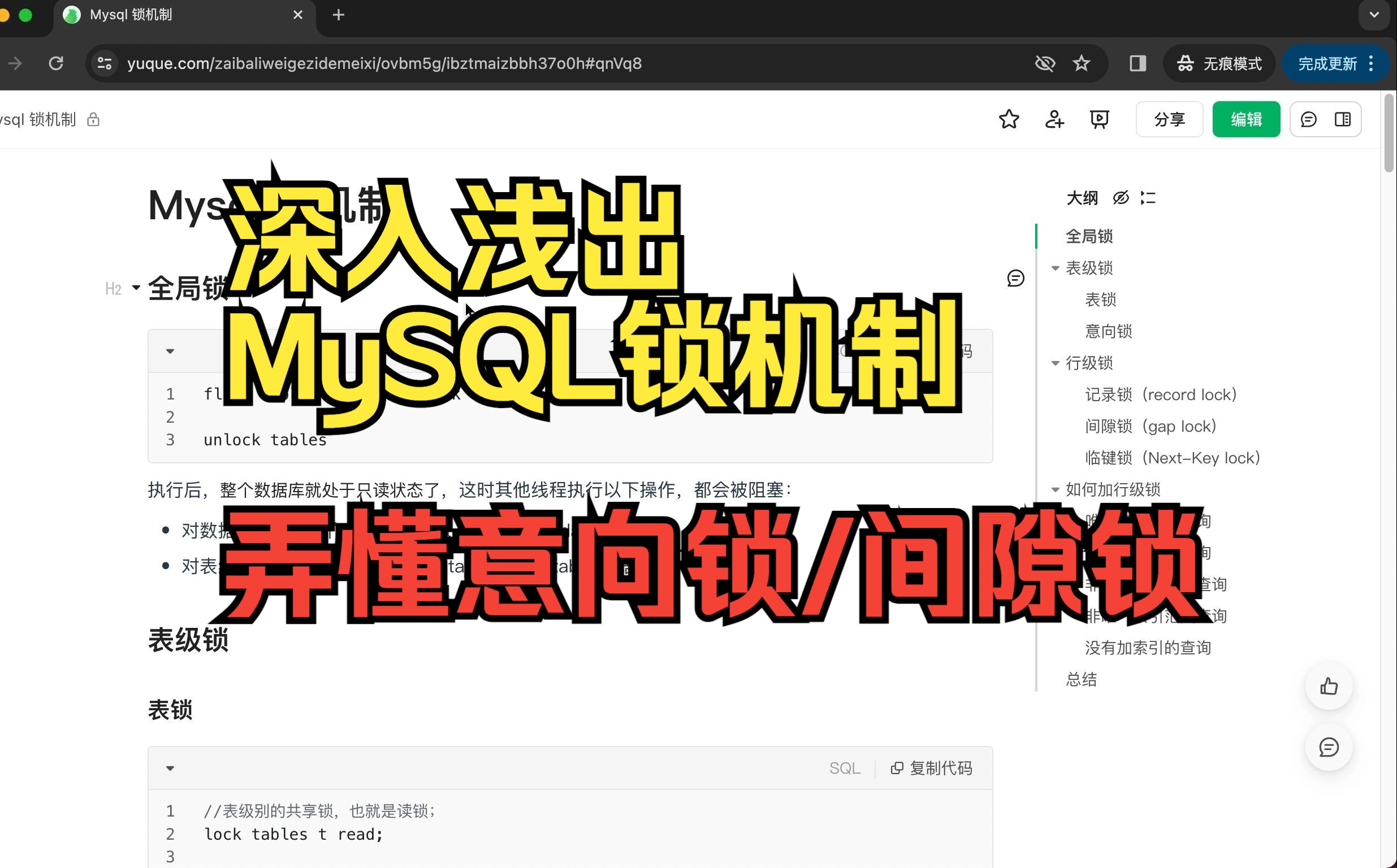Click the H2 heading level marker
Screen dimensions: 1397x868
pyautogui.click(x=113, y=289)
